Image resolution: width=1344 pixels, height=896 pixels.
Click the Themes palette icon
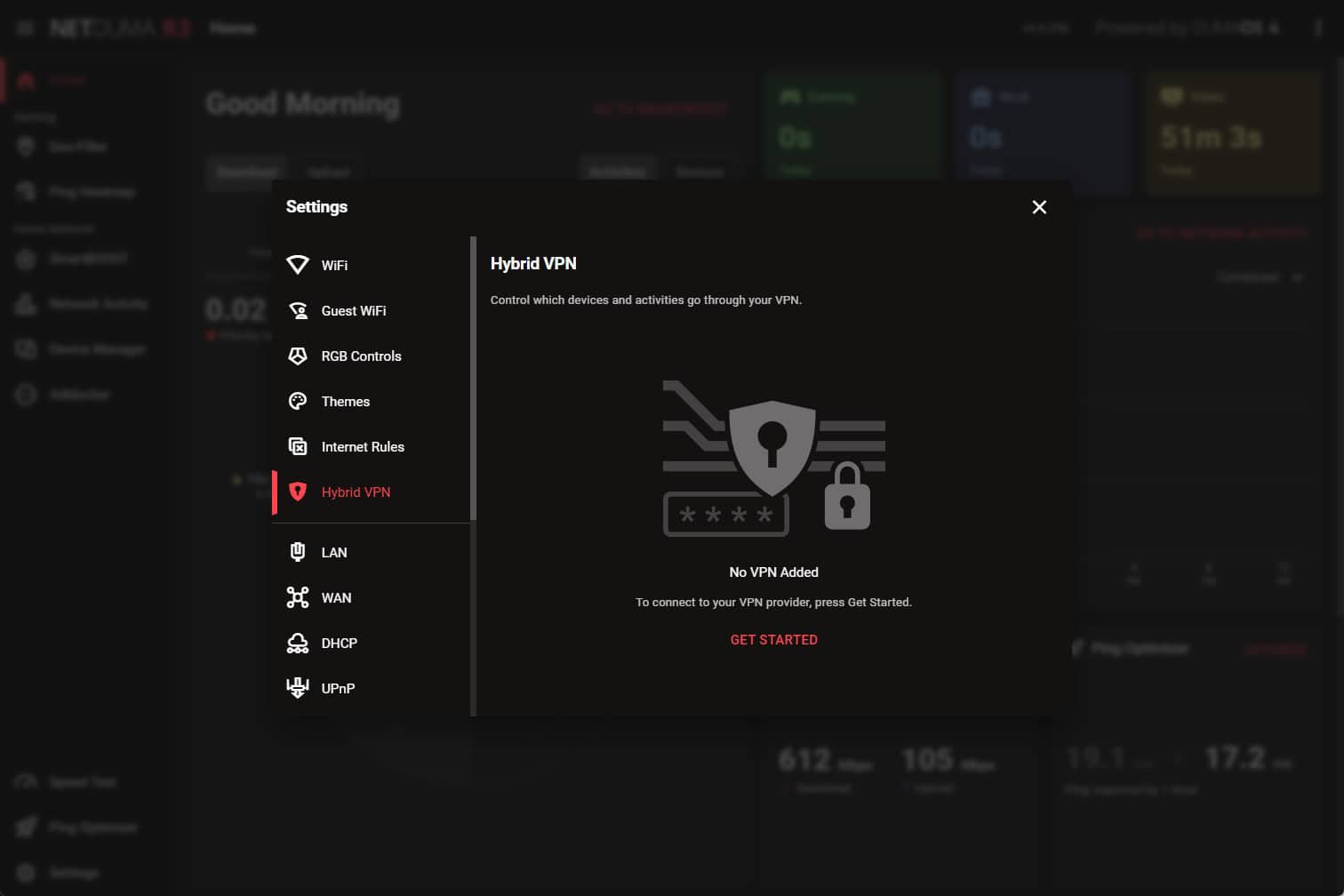coord(298,401)
